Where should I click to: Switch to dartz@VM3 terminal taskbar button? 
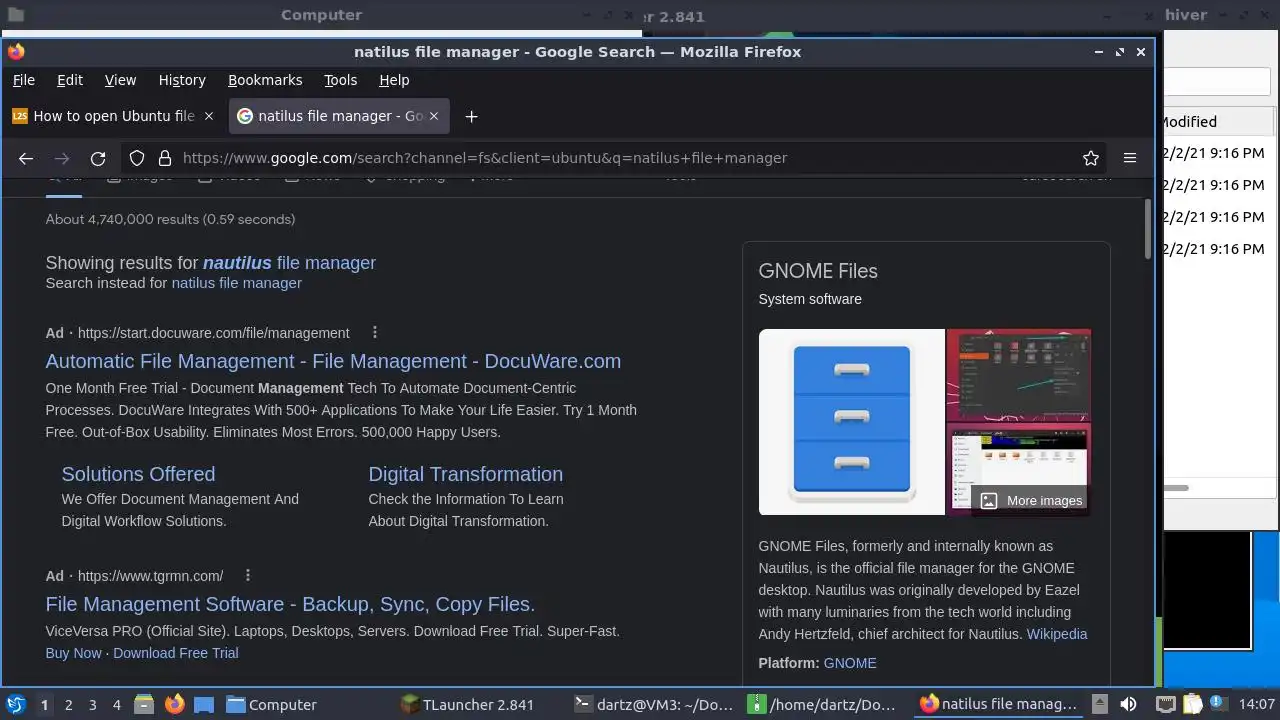tap(655, 704)
